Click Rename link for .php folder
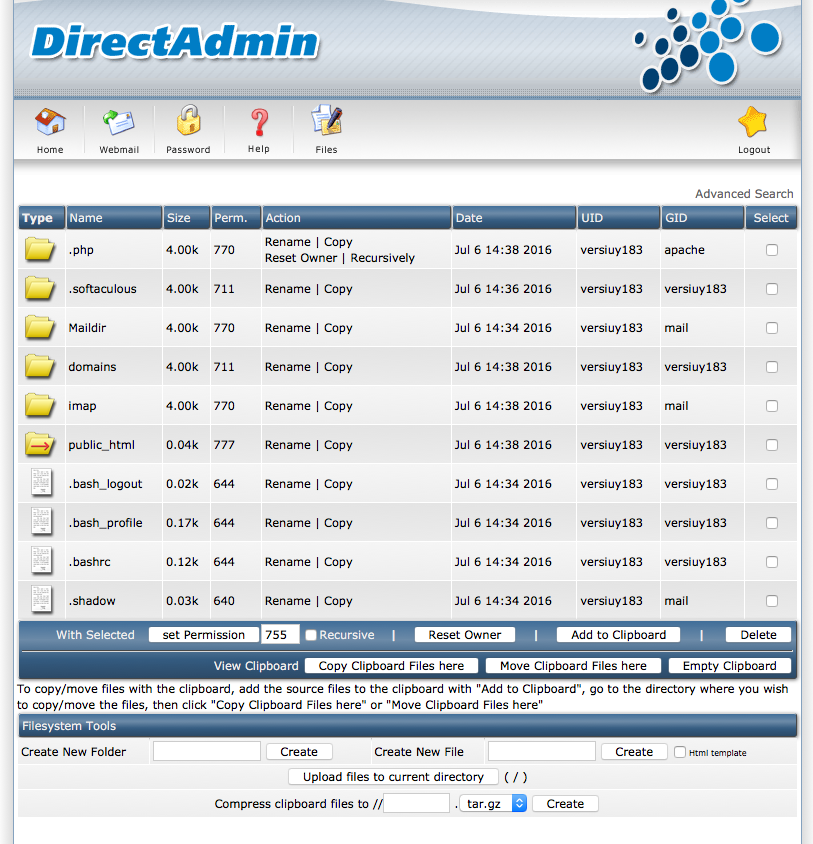 [x=288, y=242]
